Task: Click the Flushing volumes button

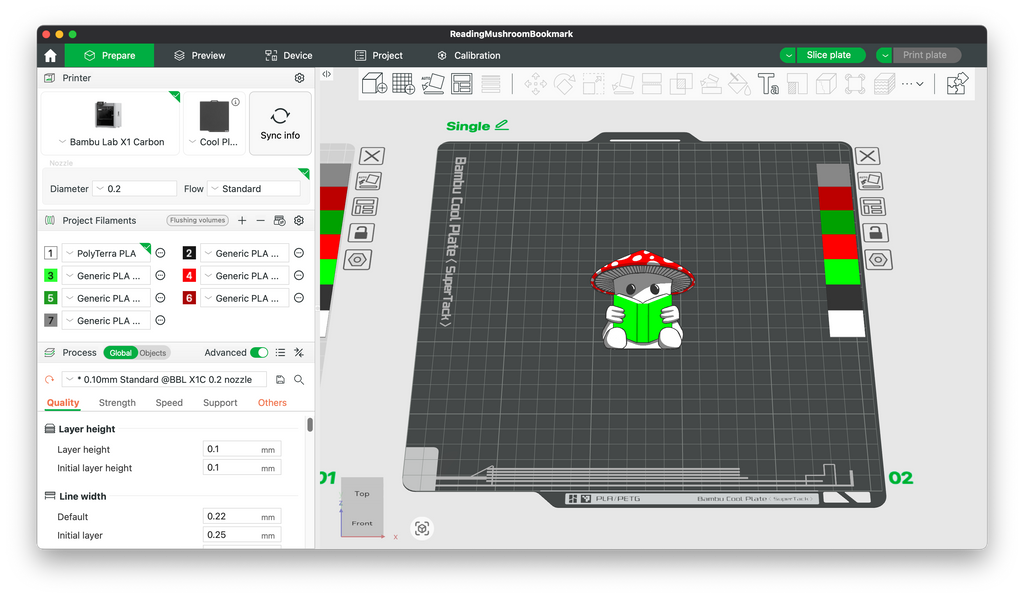Action: tap(198, 221)
